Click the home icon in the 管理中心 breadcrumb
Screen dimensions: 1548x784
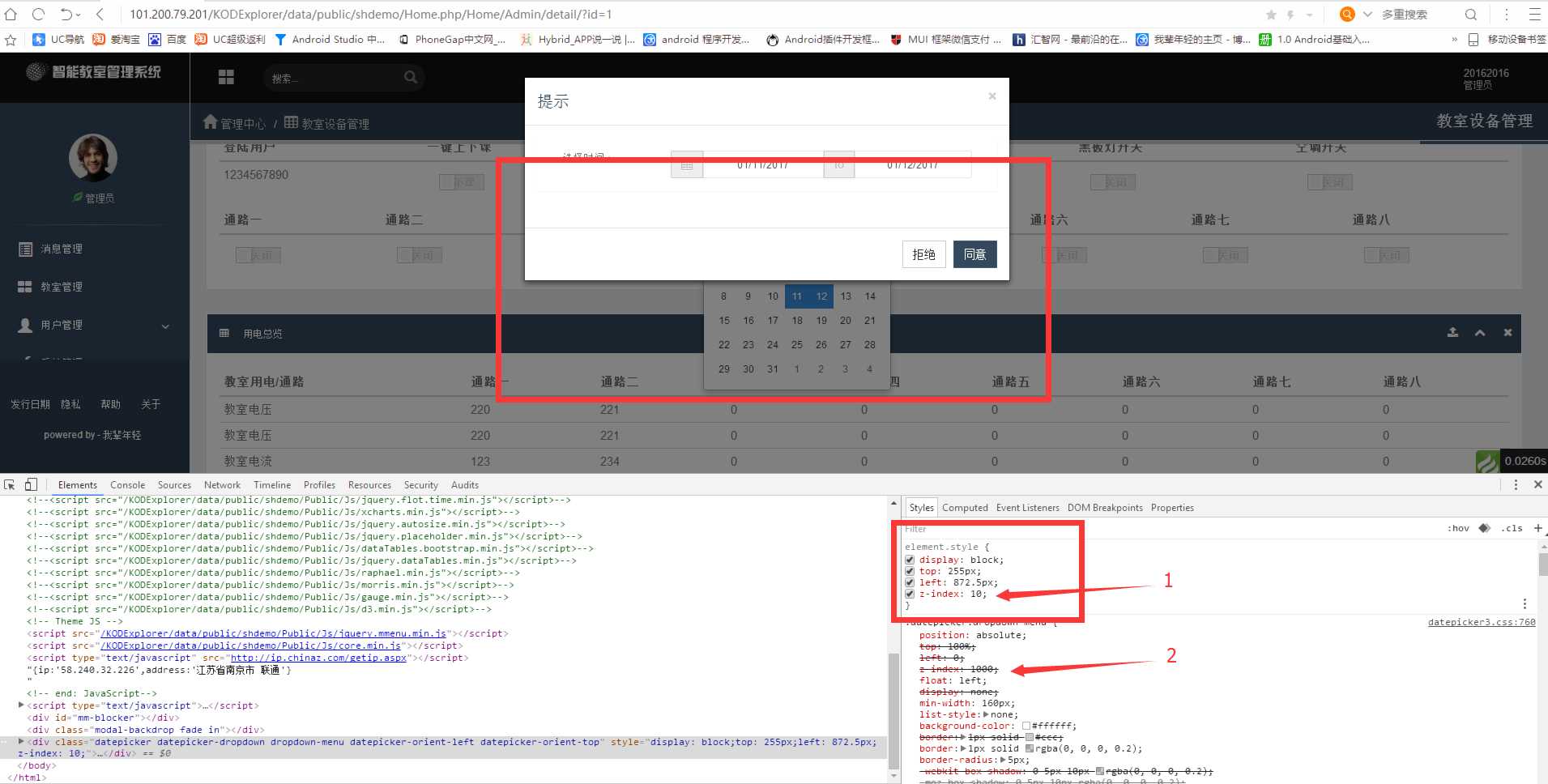[211, 122]
